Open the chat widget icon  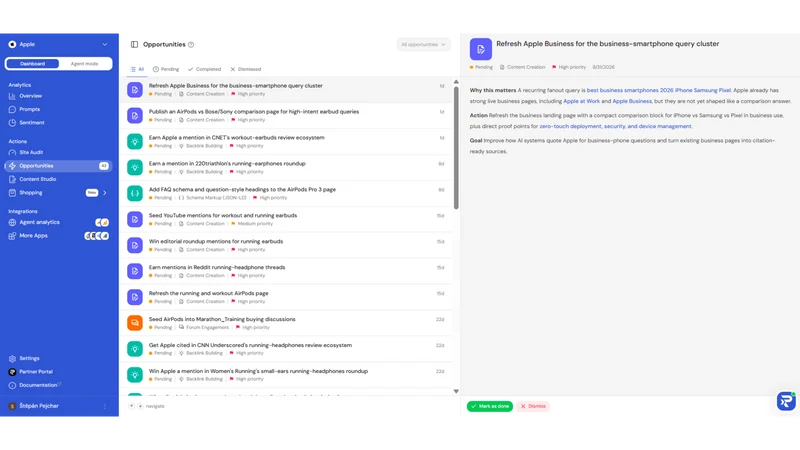(786, 401)
